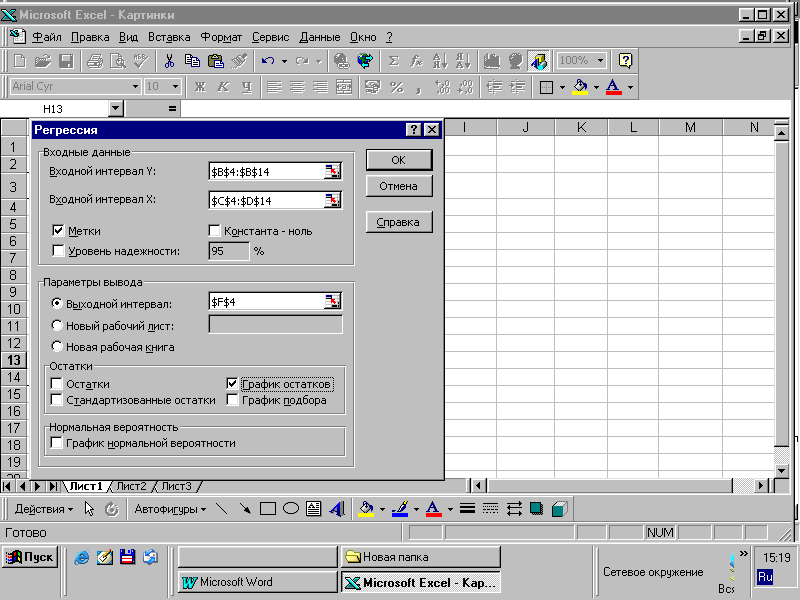Check the Остатки checkbox
Screen dimensions: 800x600
pos(57,384)
